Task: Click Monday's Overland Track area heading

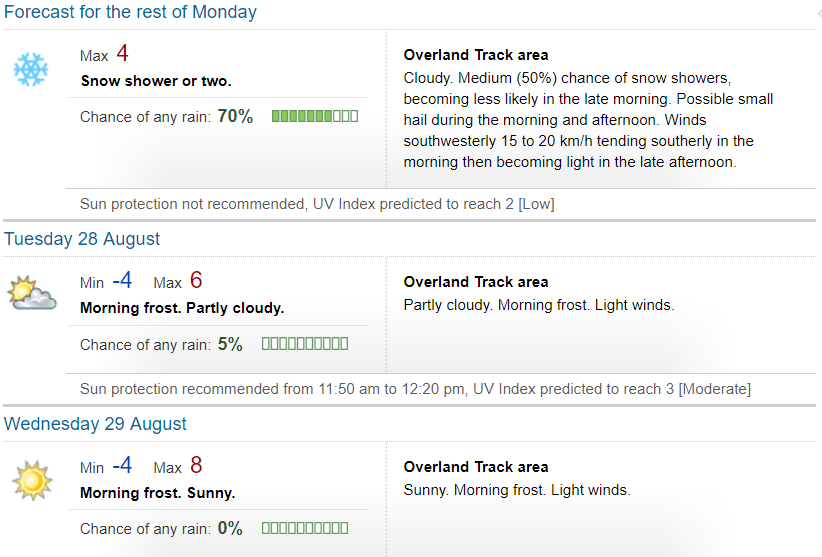Action: click(475, 55)
